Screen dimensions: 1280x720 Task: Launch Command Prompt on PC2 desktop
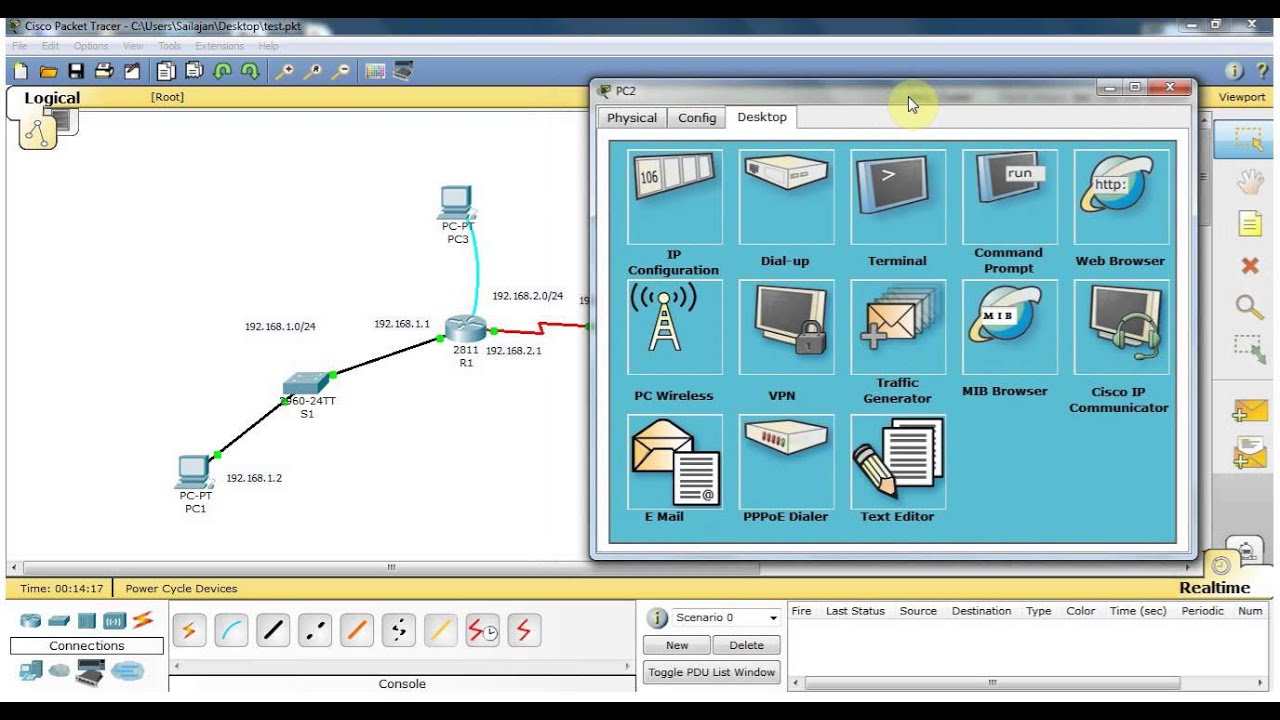coord(1009,197)
